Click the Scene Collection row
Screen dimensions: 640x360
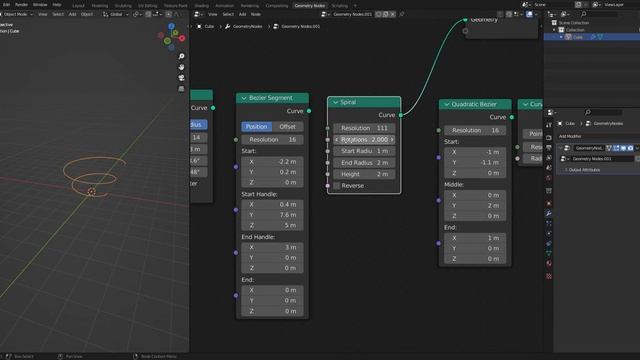pyautogui.click(x=573, y=23)
